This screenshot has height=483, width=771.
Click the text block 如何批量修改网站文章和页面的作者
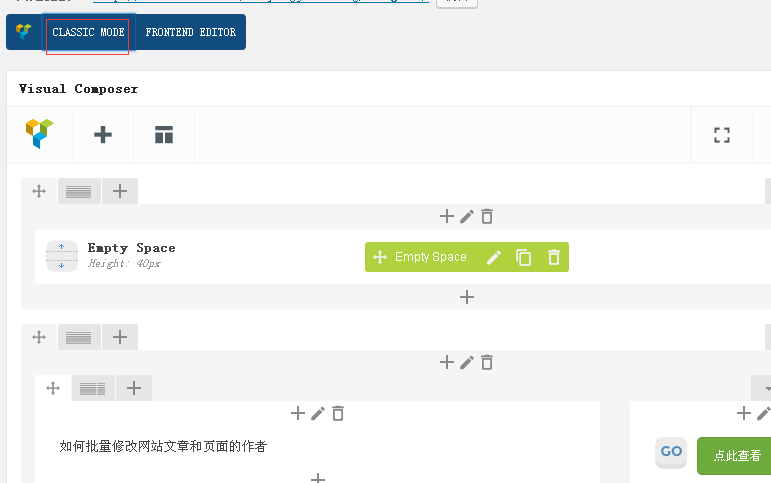(x=163, y=446)
